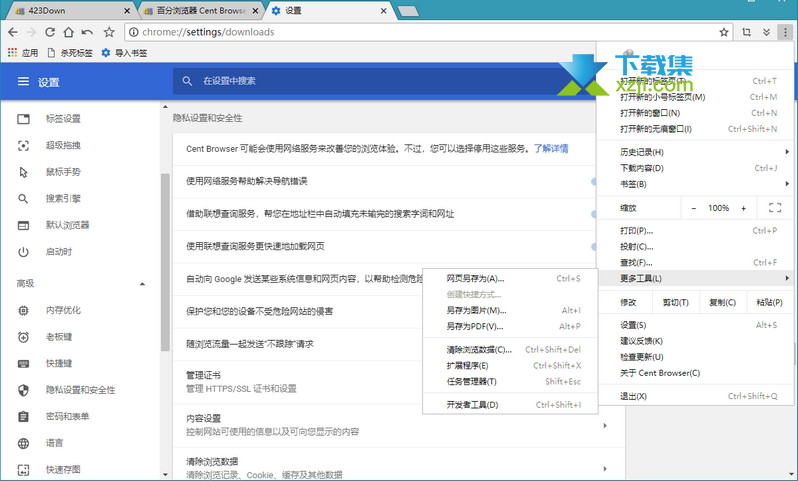The width and height of the screenshot is (798, 481).
Task: Select 打印(P) in the main menu
Action: click(697, 231)
